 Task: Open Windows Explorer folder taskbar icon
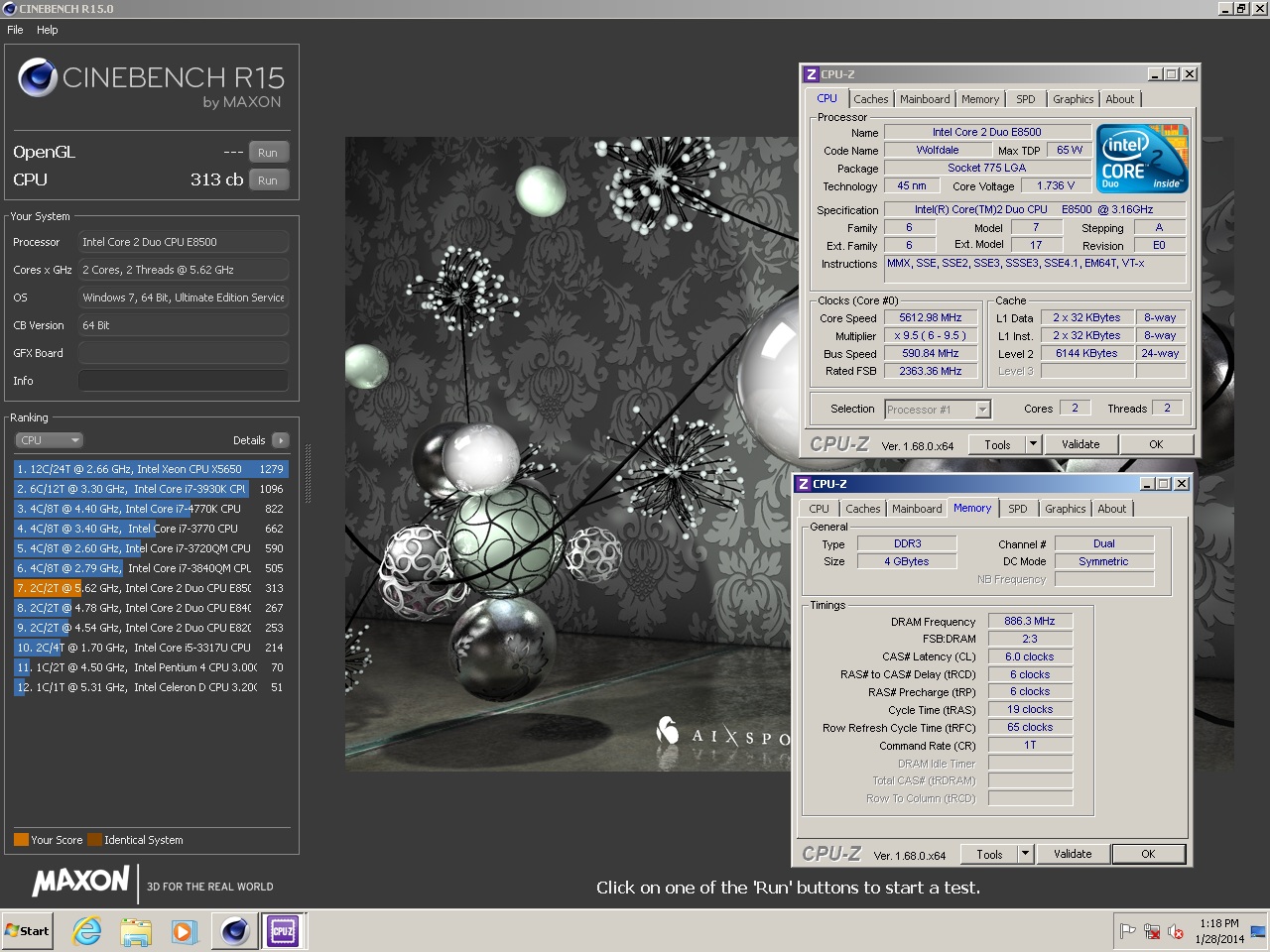135,931
